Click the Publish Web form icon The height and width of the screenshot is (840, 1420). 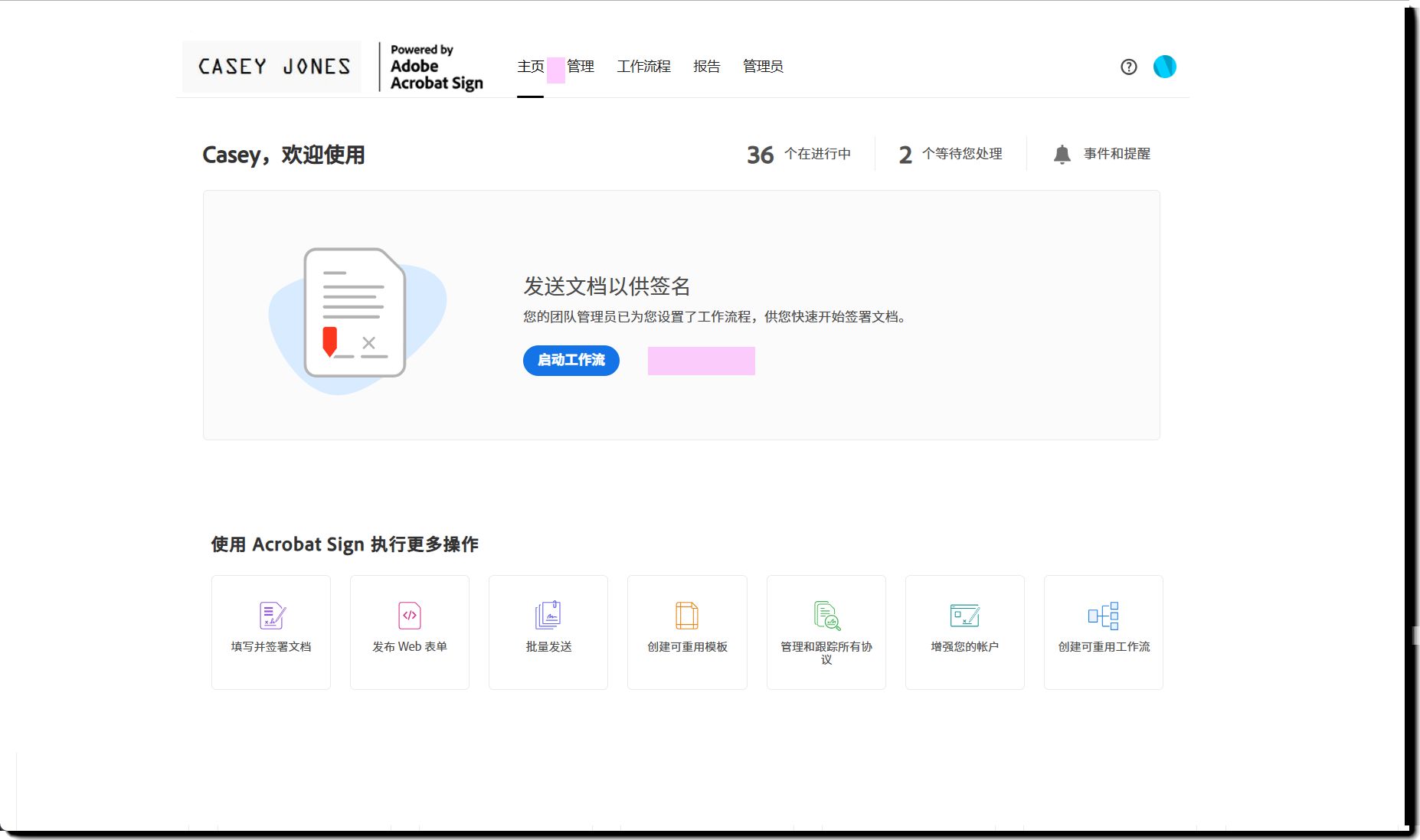(x=410, y=615)
